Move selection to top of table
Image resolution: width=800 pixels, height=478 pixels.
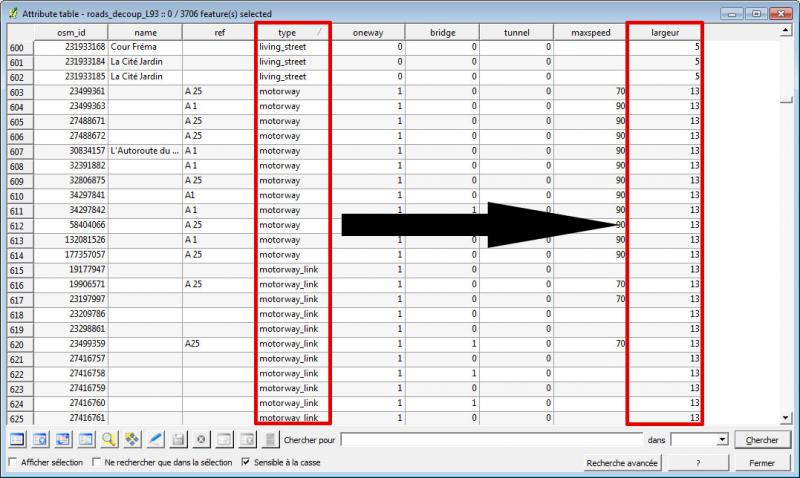click(40, 439)
